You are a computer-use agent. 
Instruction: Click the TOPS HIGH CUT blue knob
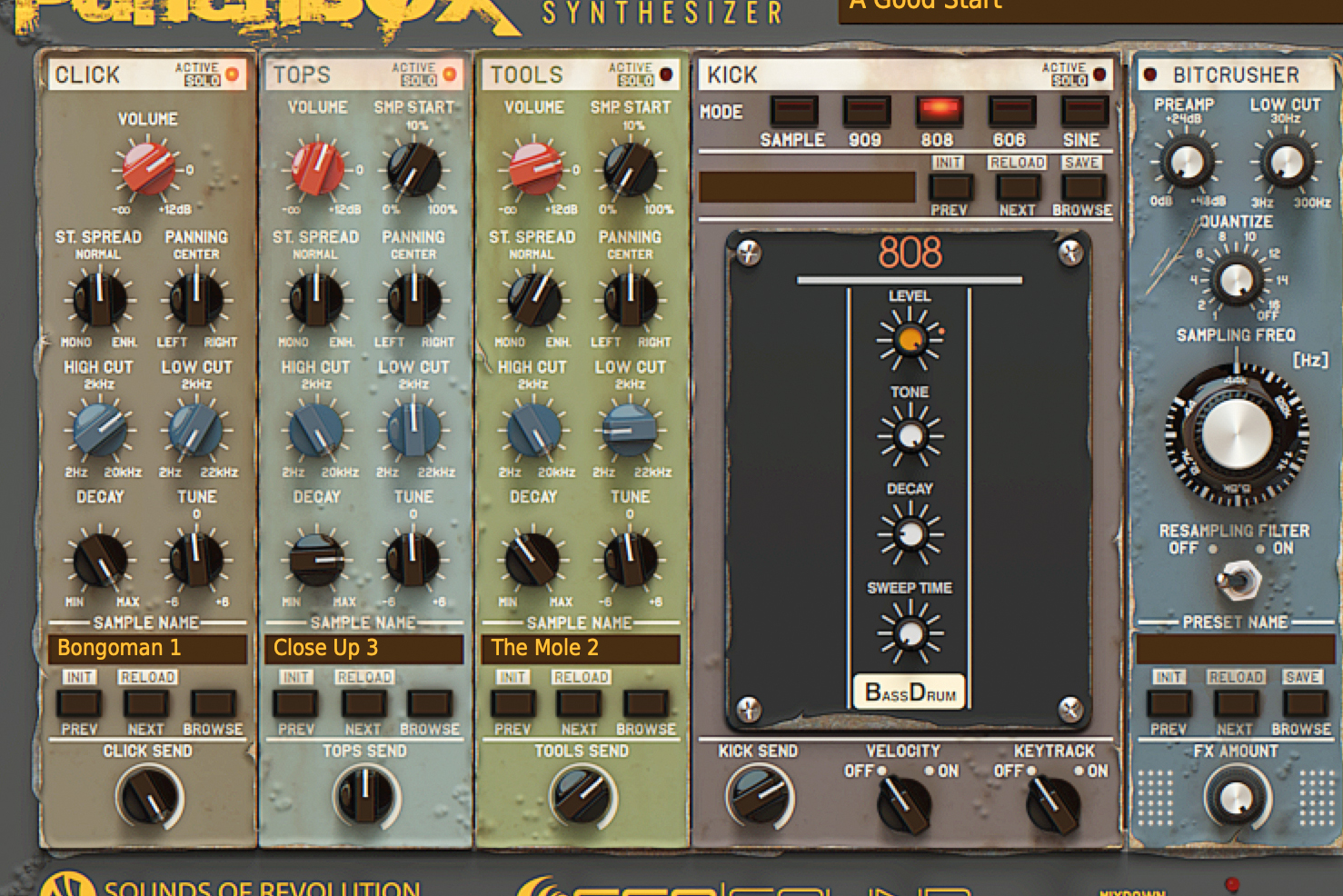coord(316,431)
